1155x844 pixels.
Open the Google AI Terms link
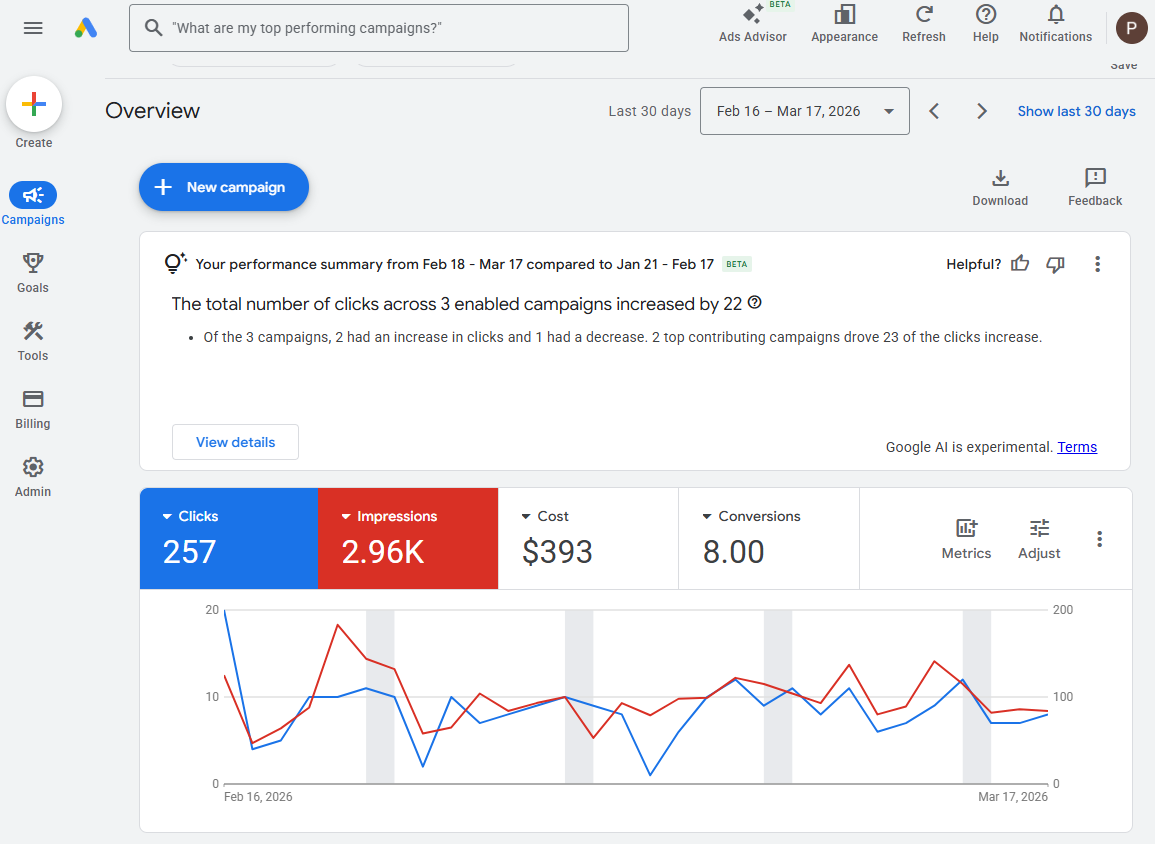point(1077,446)
